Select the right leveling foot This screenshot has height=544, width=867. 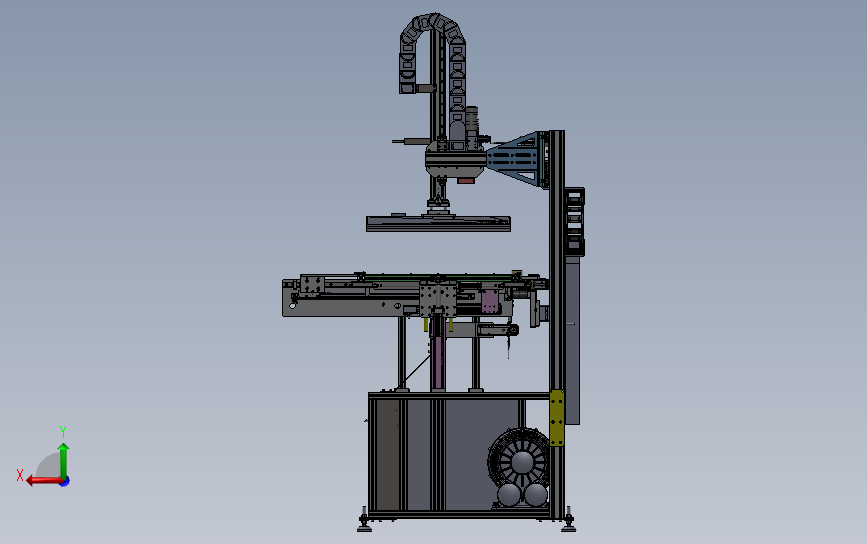coord(568,521)
